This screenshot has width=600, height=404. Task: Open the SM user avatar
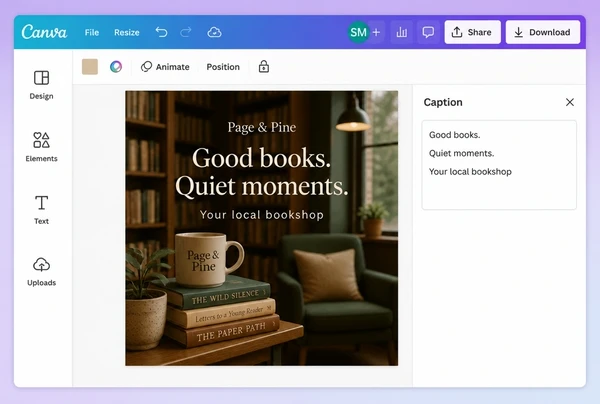coord(358,32)
